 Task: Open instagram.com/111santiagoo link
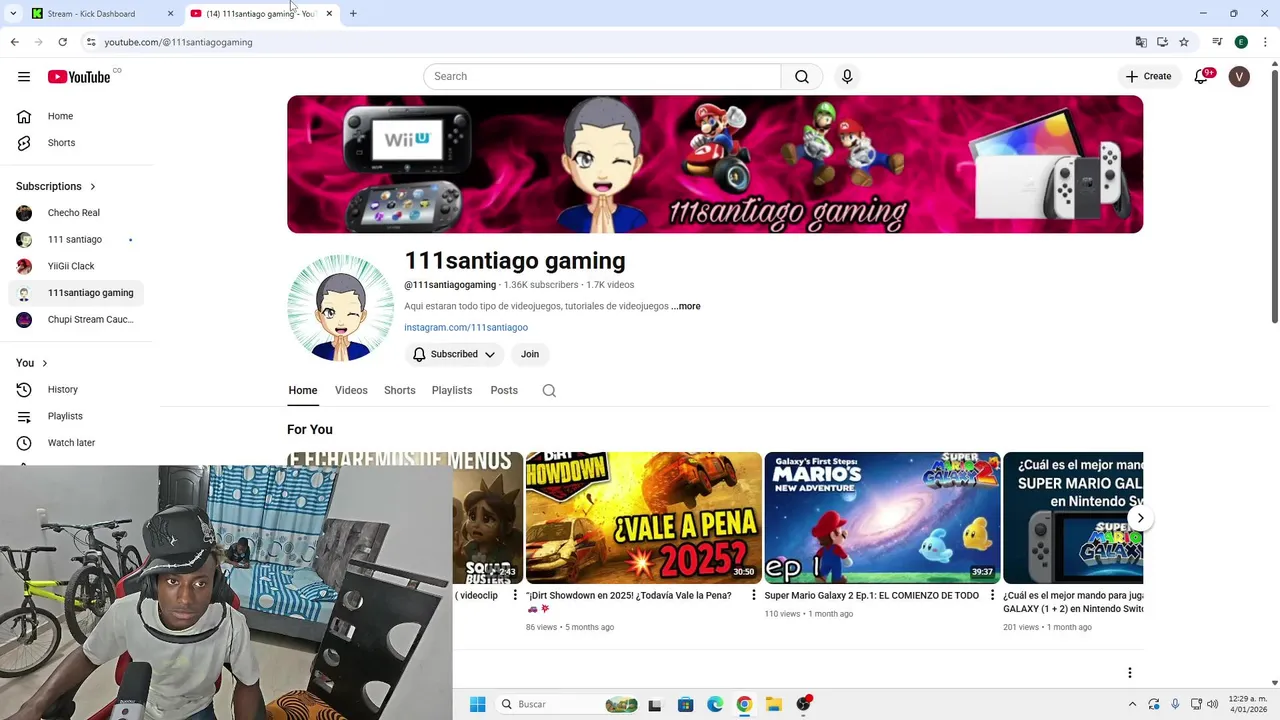[466, 327]
